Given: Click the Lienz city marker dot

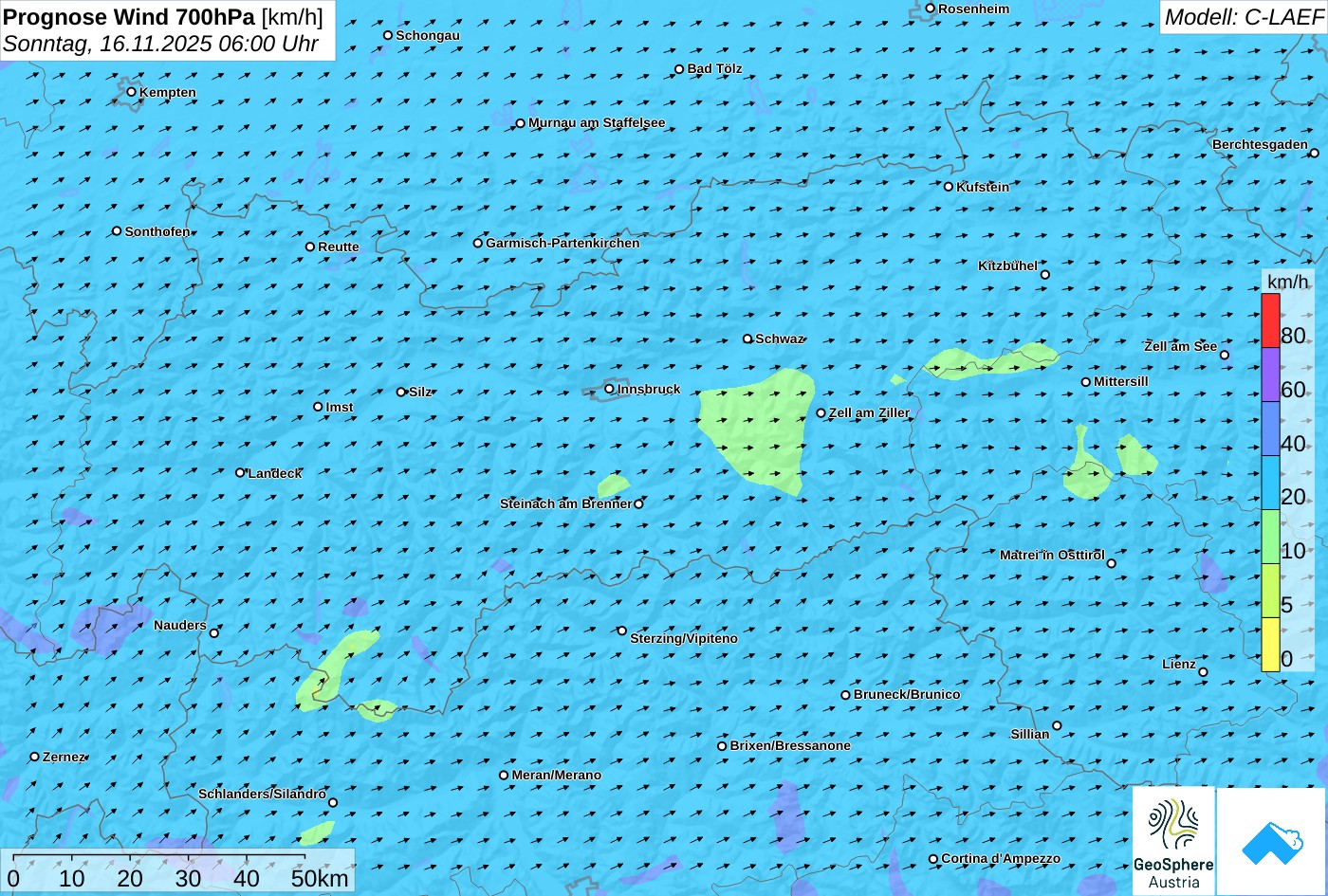Looking at the screenshot, I should 1203,672.
